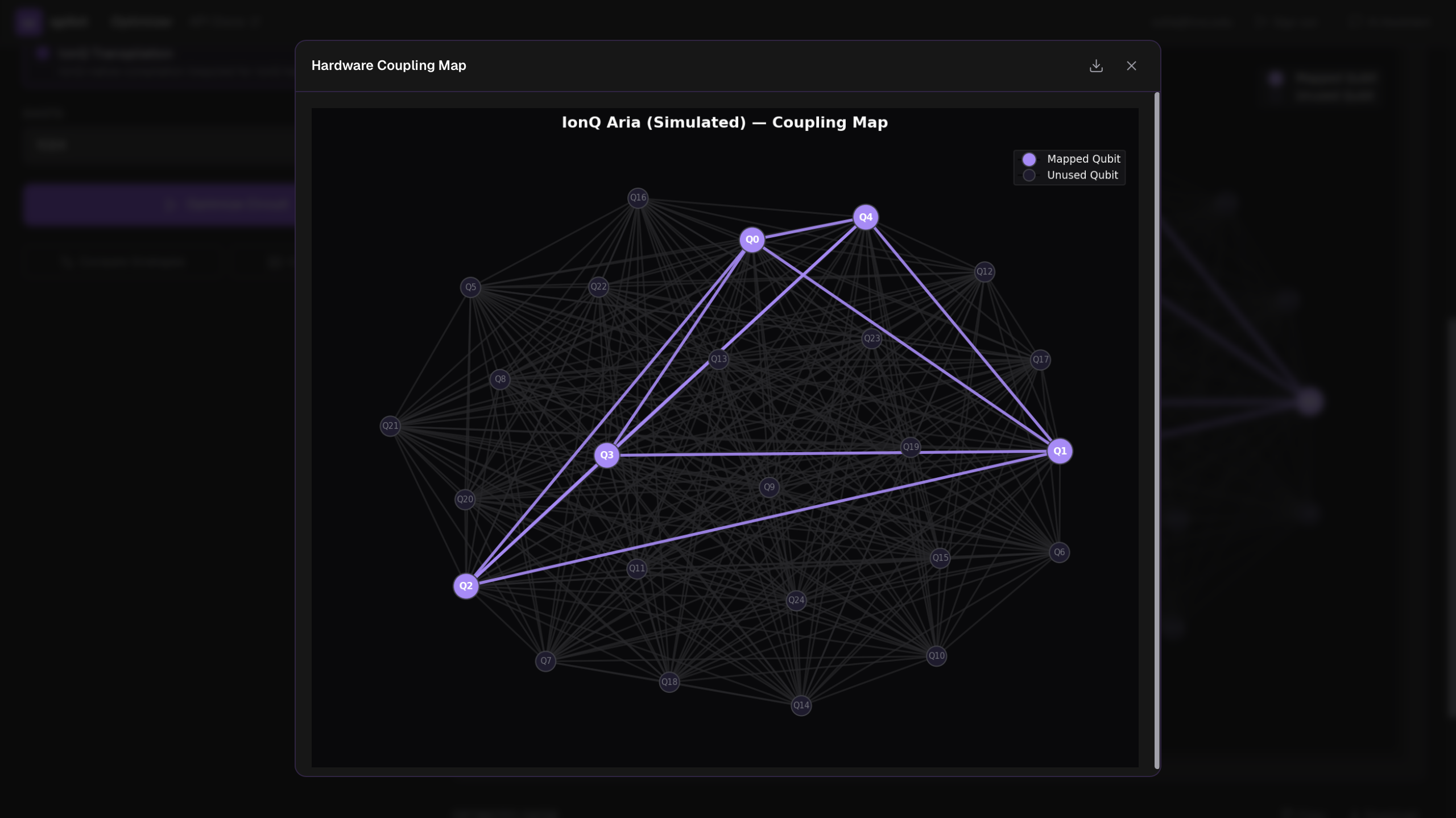Click unused qubit node Q12
Screen dimensions: 1456x818
click(984, 272)
